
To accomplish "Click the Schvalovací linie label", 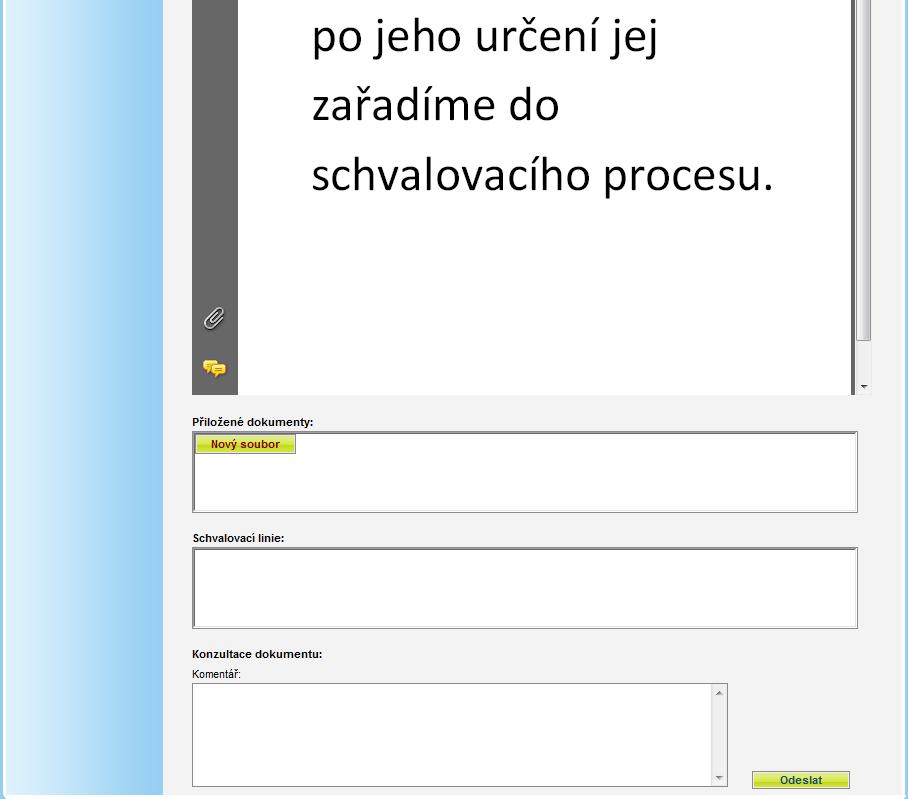I will click(x=239, y=538).
